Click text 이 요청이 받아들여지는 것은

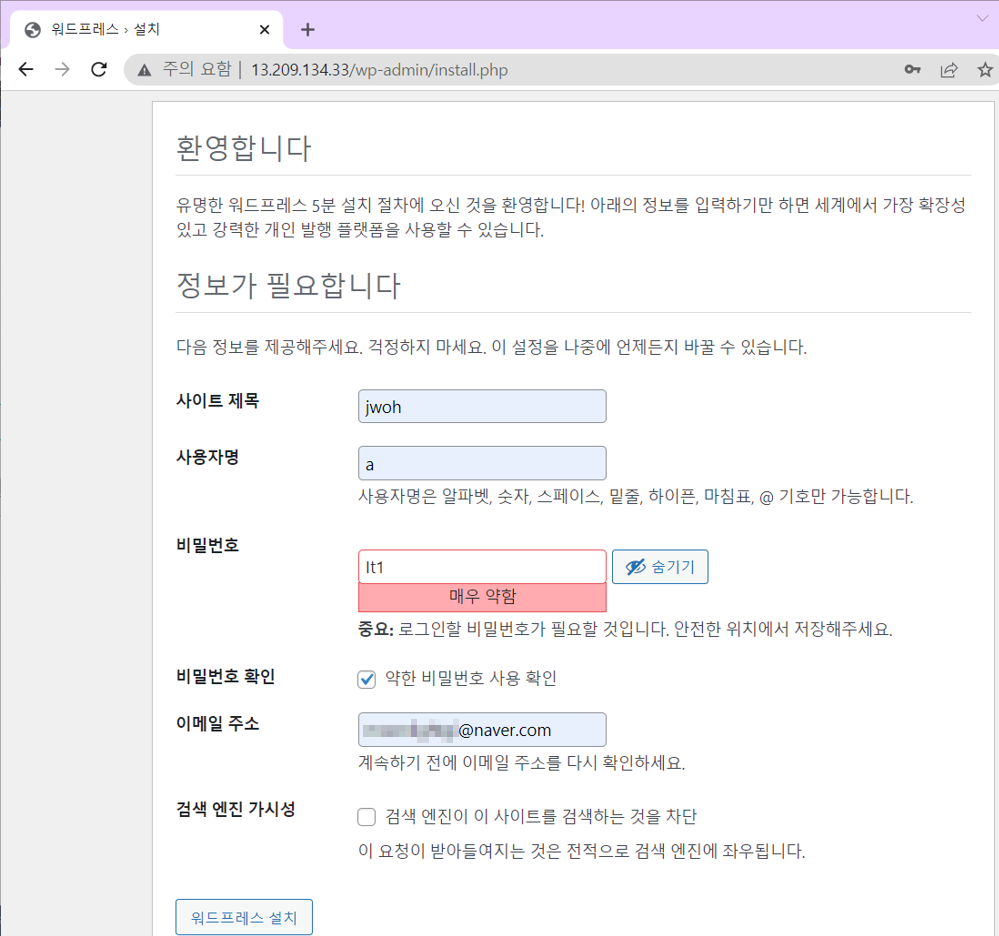coord(582,851)
